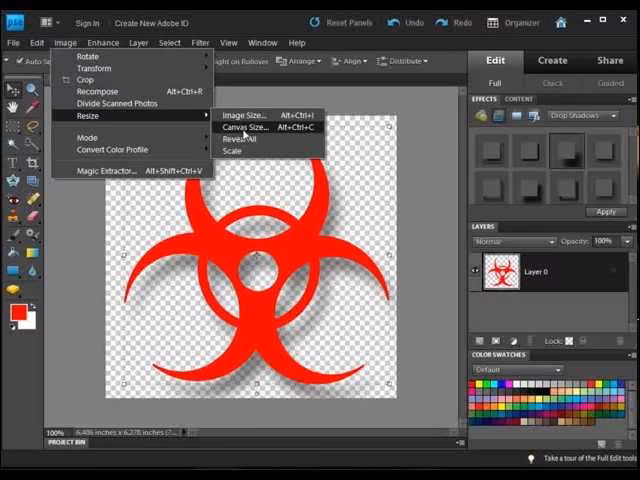Open the Distribute dropdown in options bar
640x480 pixels.
(x=402, y=61)
